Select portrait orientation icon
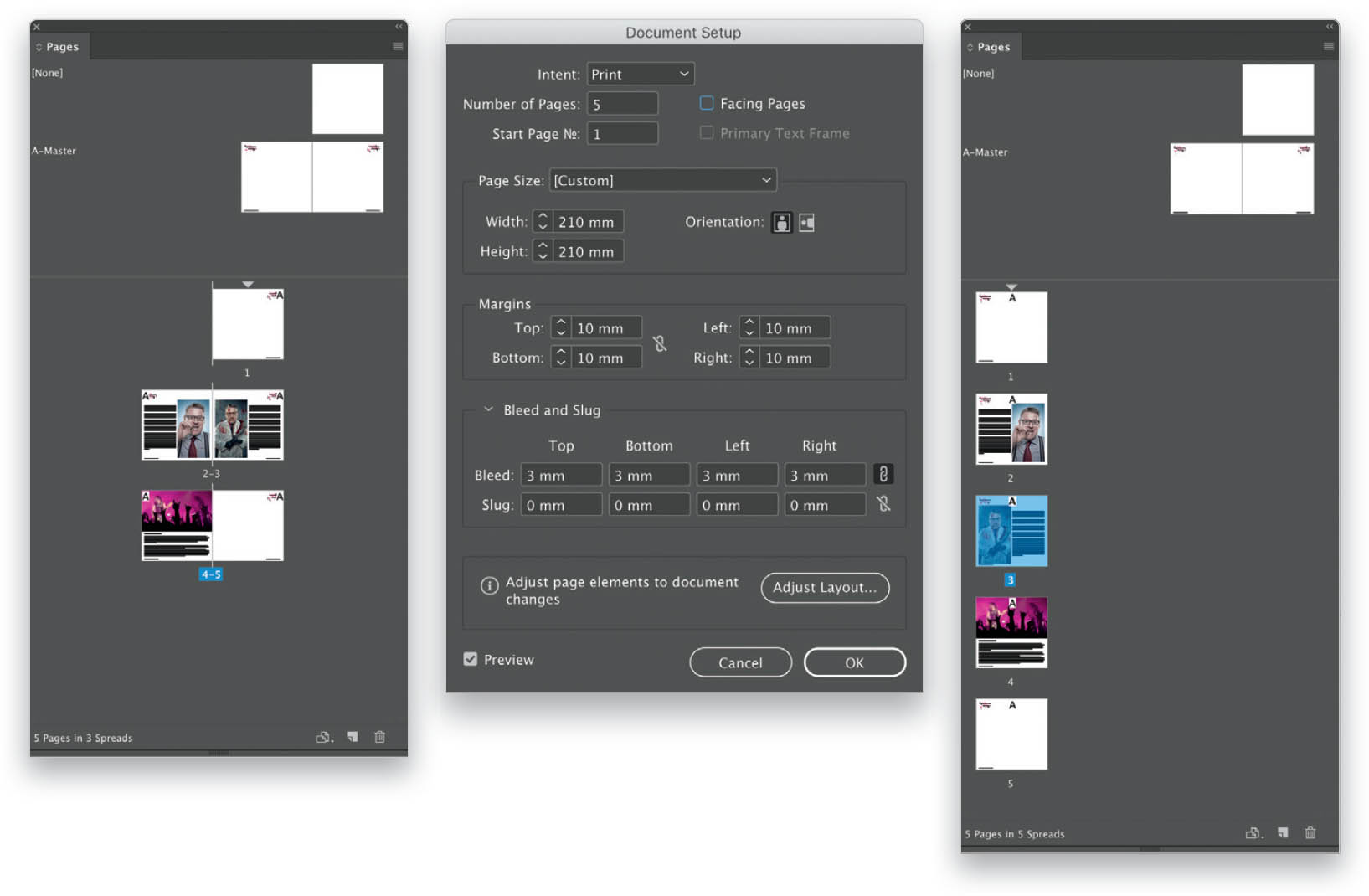The height and width of the screenshot is (896, 1369). point(781,223)
